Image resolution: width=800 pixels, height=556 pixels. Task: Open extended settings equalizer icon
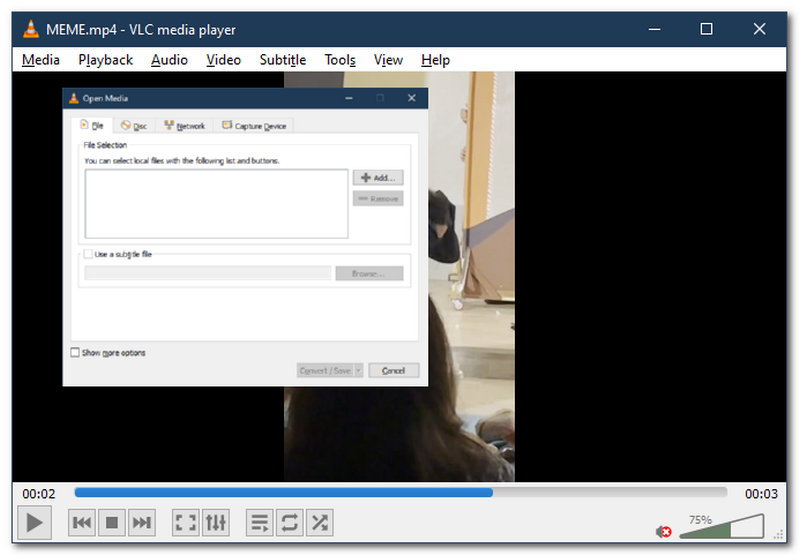216,522
